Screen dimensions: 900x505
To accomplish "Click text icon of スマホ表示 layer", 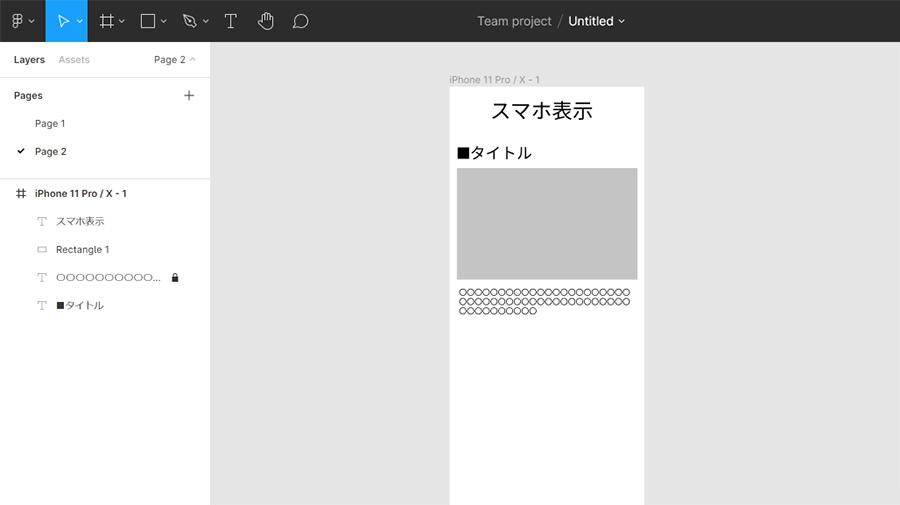I will point(42,222).
